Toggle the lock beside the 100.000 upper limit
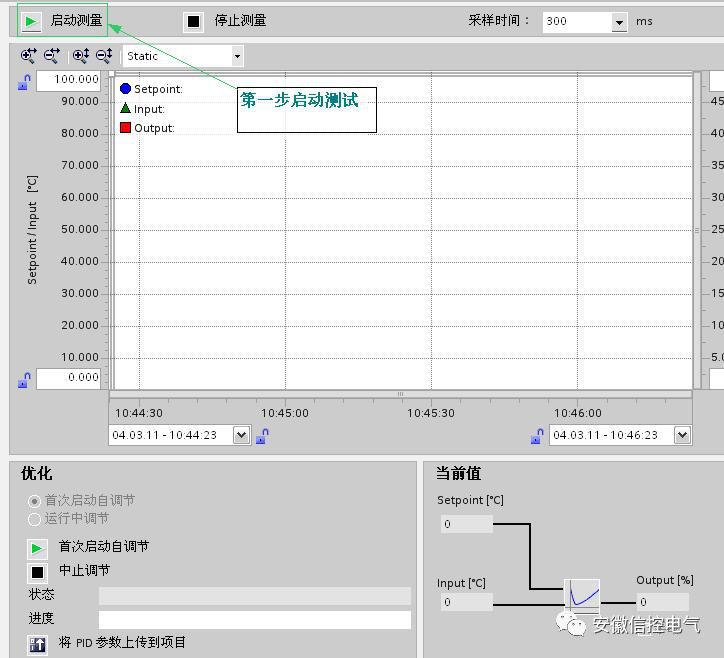The image size is (724, 658). pyautogui.click(x=24, y=82)
